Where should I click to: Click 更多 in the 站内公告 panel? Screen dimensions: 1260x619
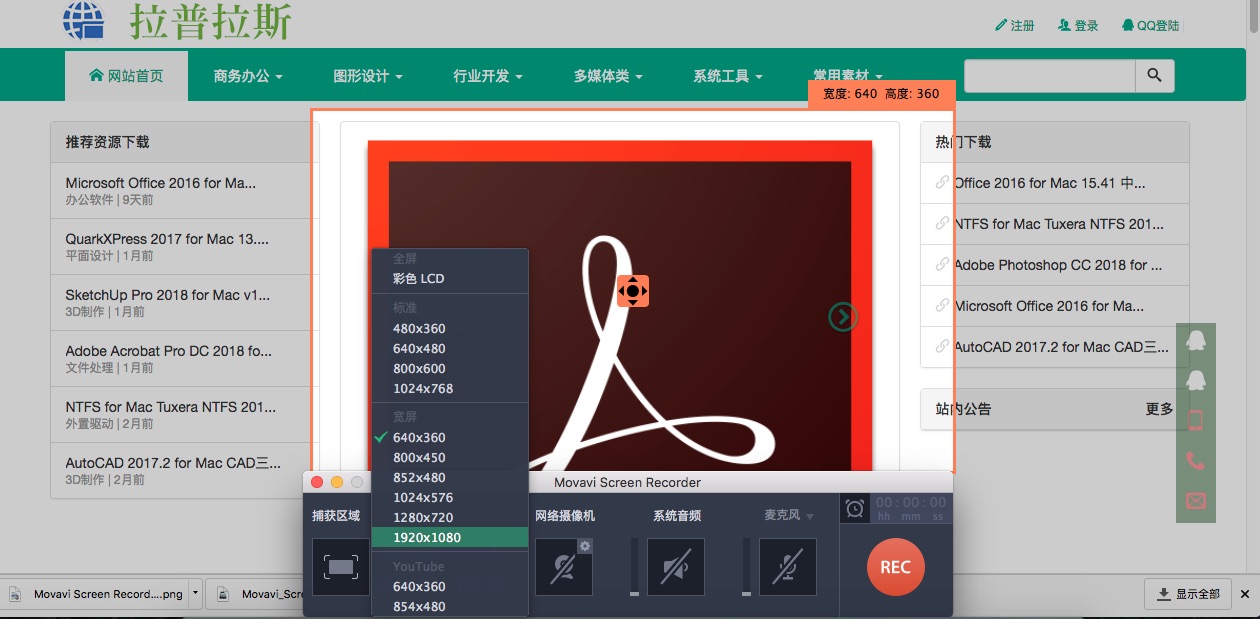coord(1160,409)
